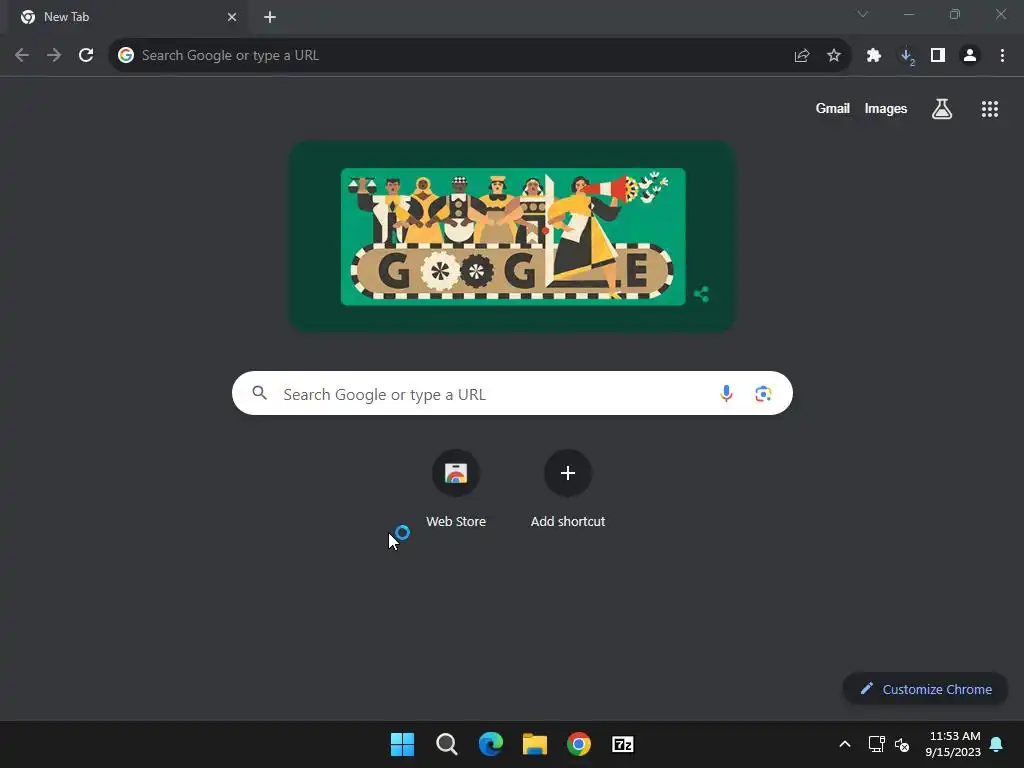Show hidden system tray icons
Viewport: 1024px width, 768px height.
pyautogui.click(x=844, y=744)
